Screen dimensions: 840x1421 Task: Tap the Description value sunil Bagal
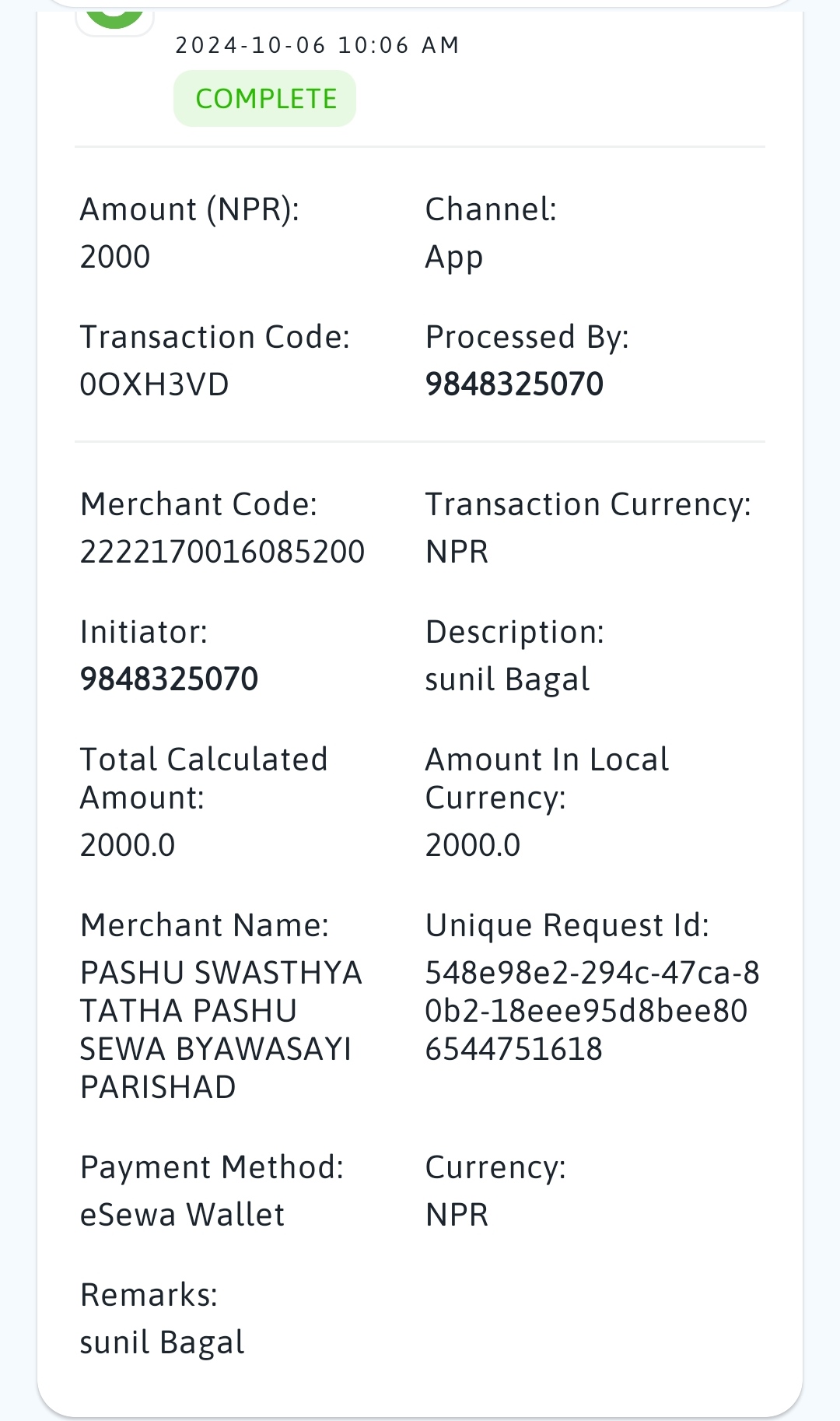click(507, 681)
